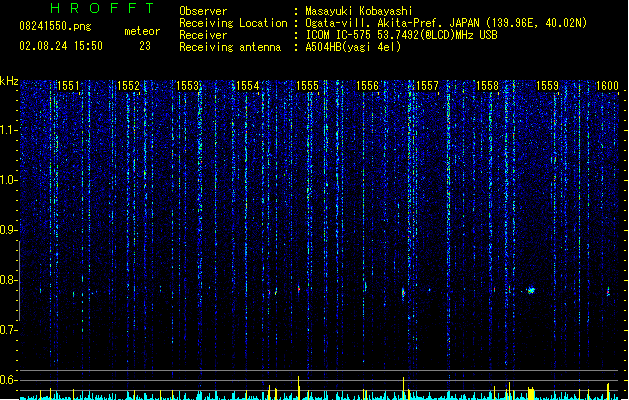Viewport: 629px width, 400px height.
Task: Click the bright meteor echo blob after 1558
Action: tap(531, 290)
